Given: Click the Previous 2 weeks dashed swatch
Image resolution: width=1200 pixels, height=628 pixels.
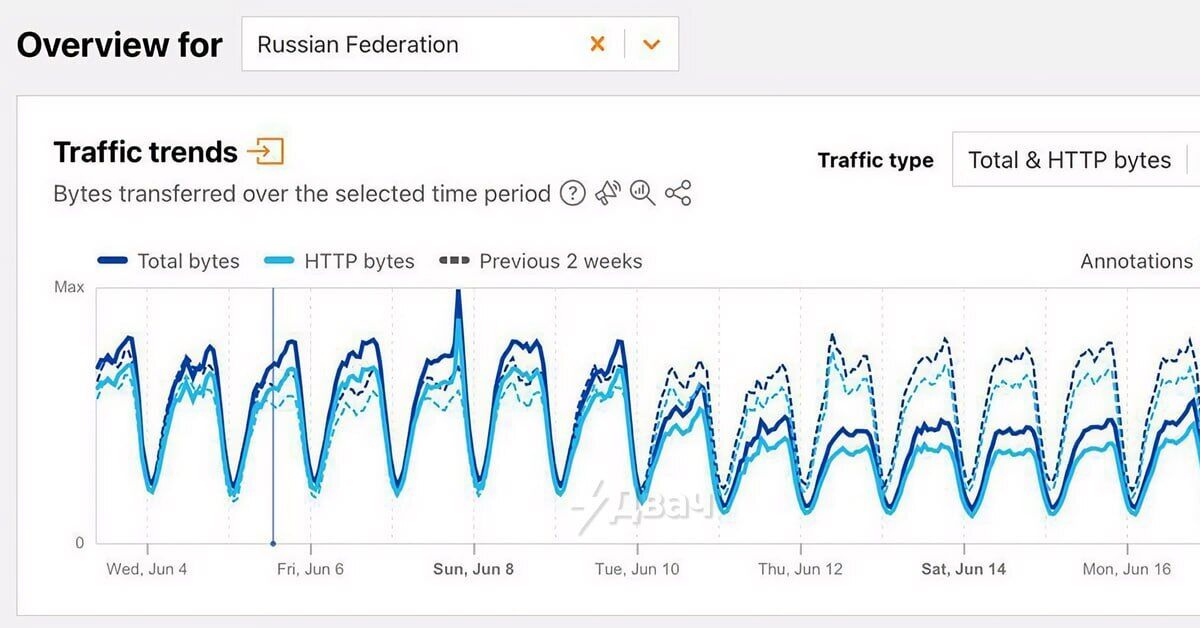Looking at the screenshot, I should (454, 261).
